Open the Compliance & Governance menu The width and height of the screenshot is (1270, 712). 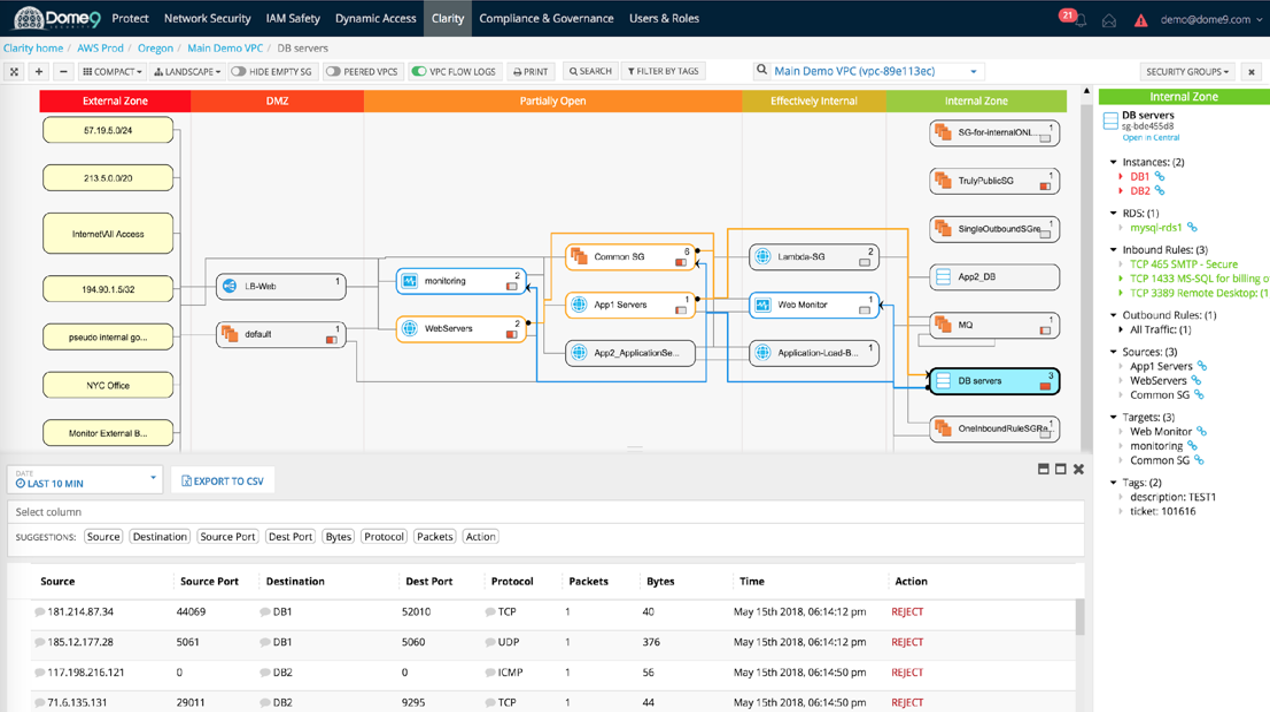coord(546,18)
